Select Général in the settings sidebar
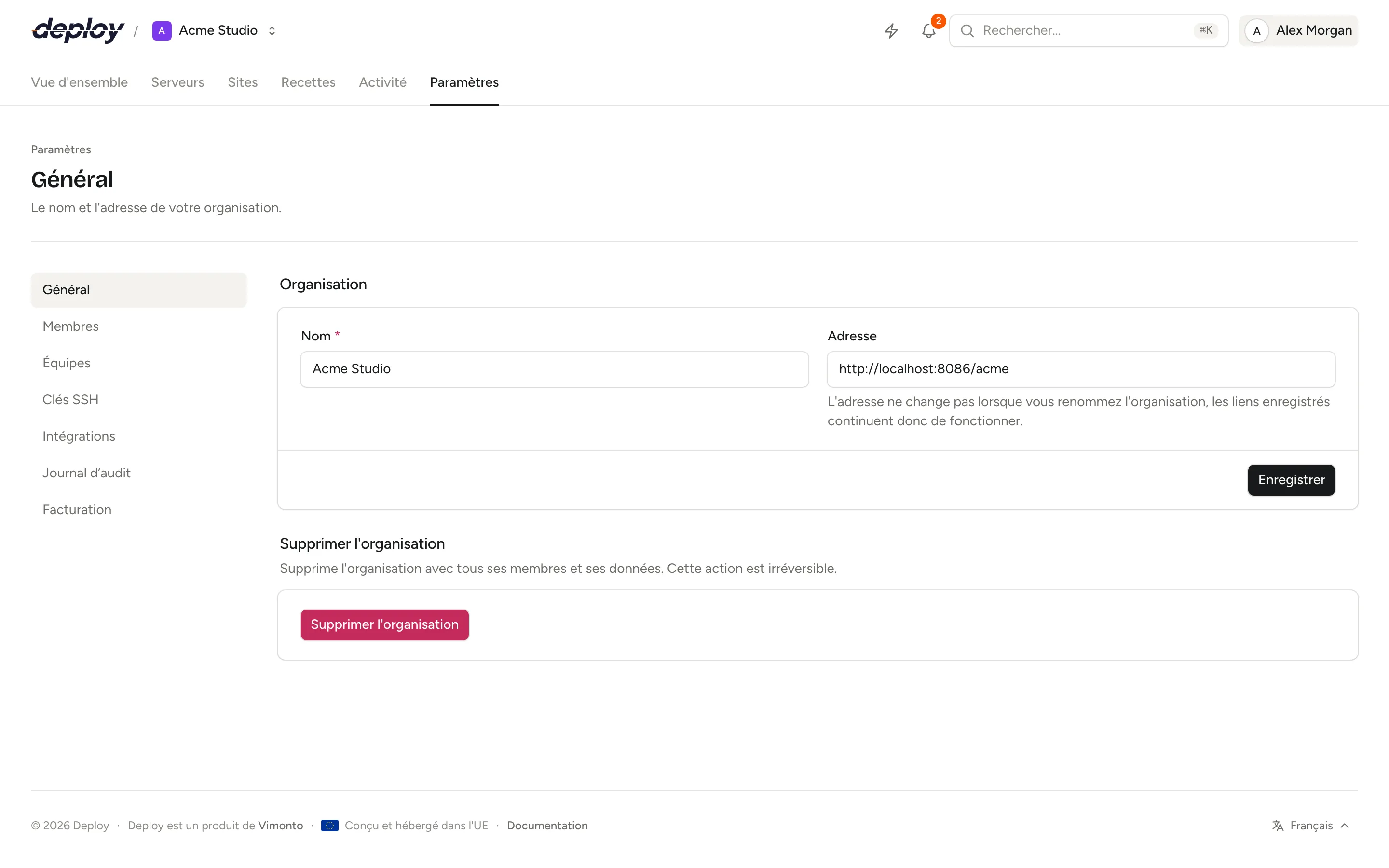Screen dimensions: 1389x868 tap(139, 290)
